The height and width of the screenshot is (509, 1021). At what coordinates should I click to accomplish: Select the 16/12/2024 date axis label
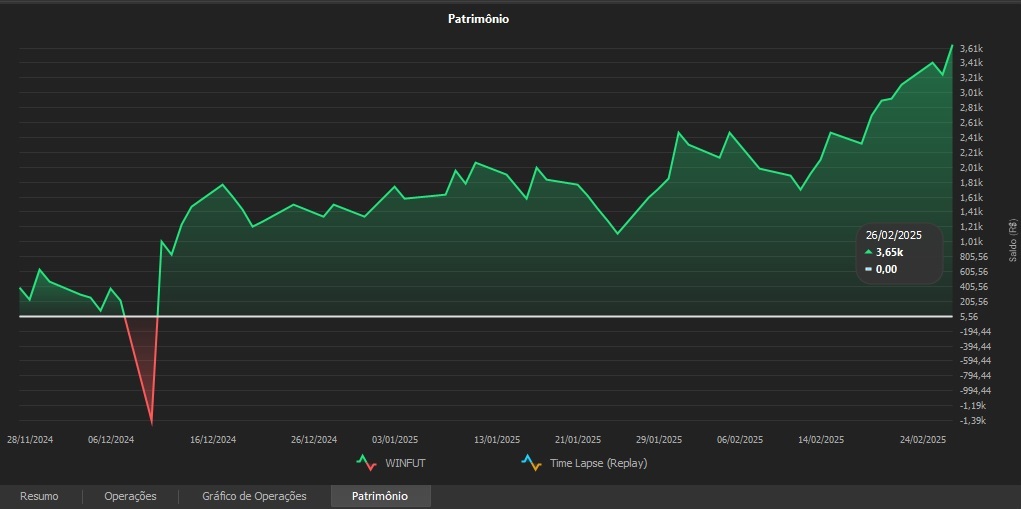coord(212,439)
